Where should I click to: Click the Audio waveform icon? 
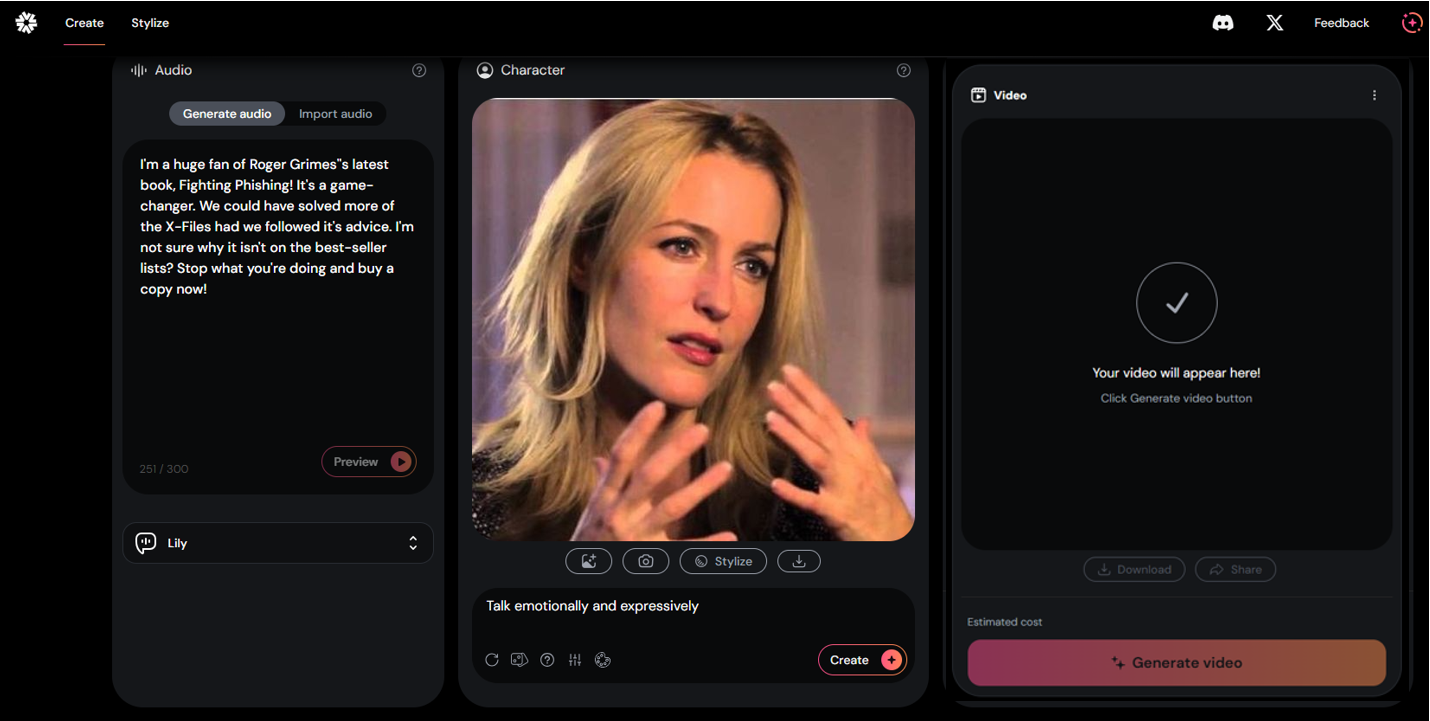point(139,70)
